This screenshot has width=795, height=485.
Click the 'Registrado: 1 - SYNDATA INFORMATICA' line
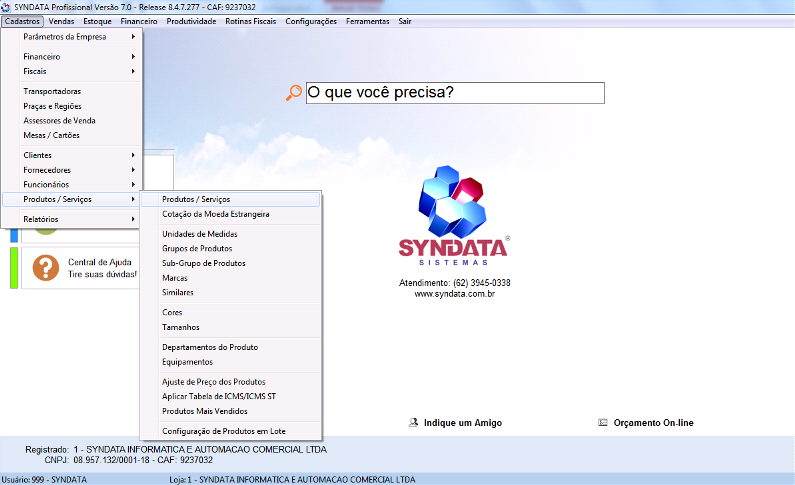pyautogui.click(x=176, y=450)
